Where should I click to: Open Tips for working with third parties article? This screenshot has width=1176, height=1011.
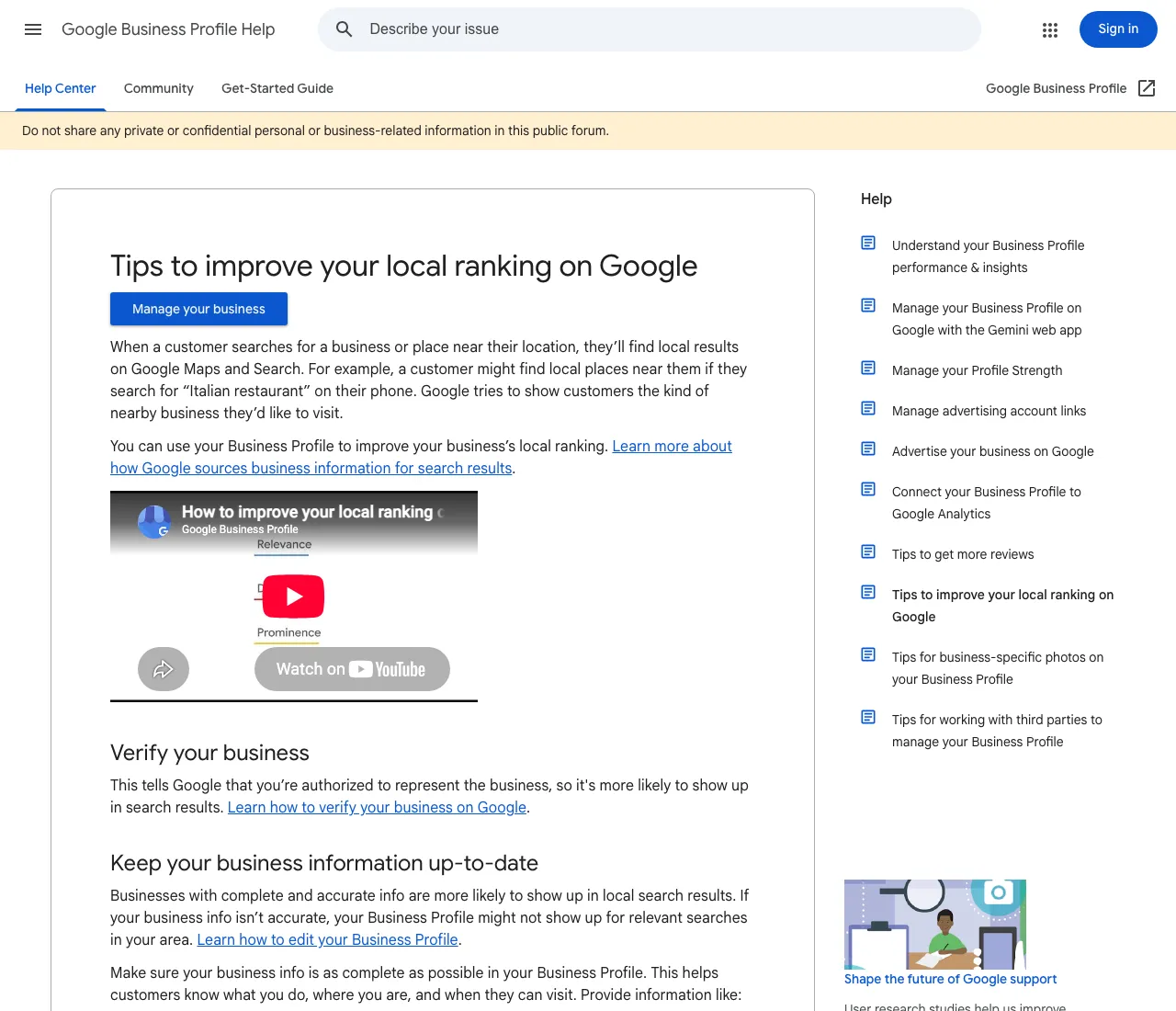point(997,731)
